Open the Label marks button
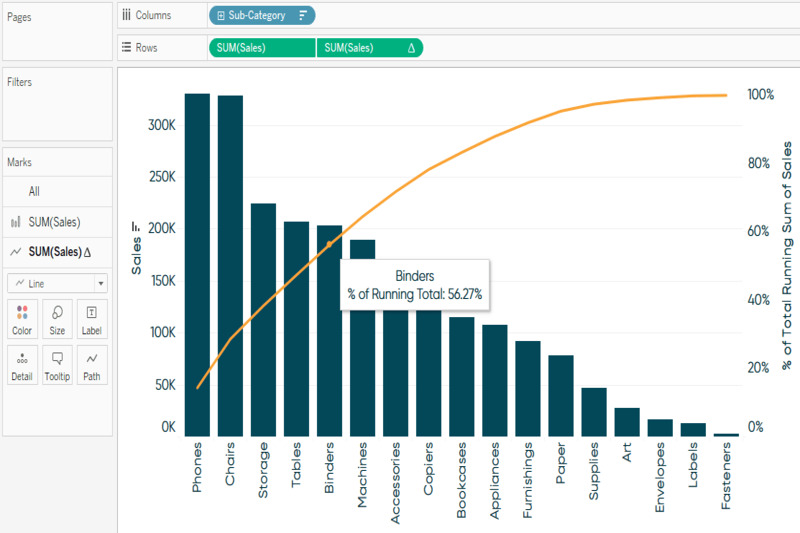This screenshot has width=800, height=533. click(x=91, y=318)
